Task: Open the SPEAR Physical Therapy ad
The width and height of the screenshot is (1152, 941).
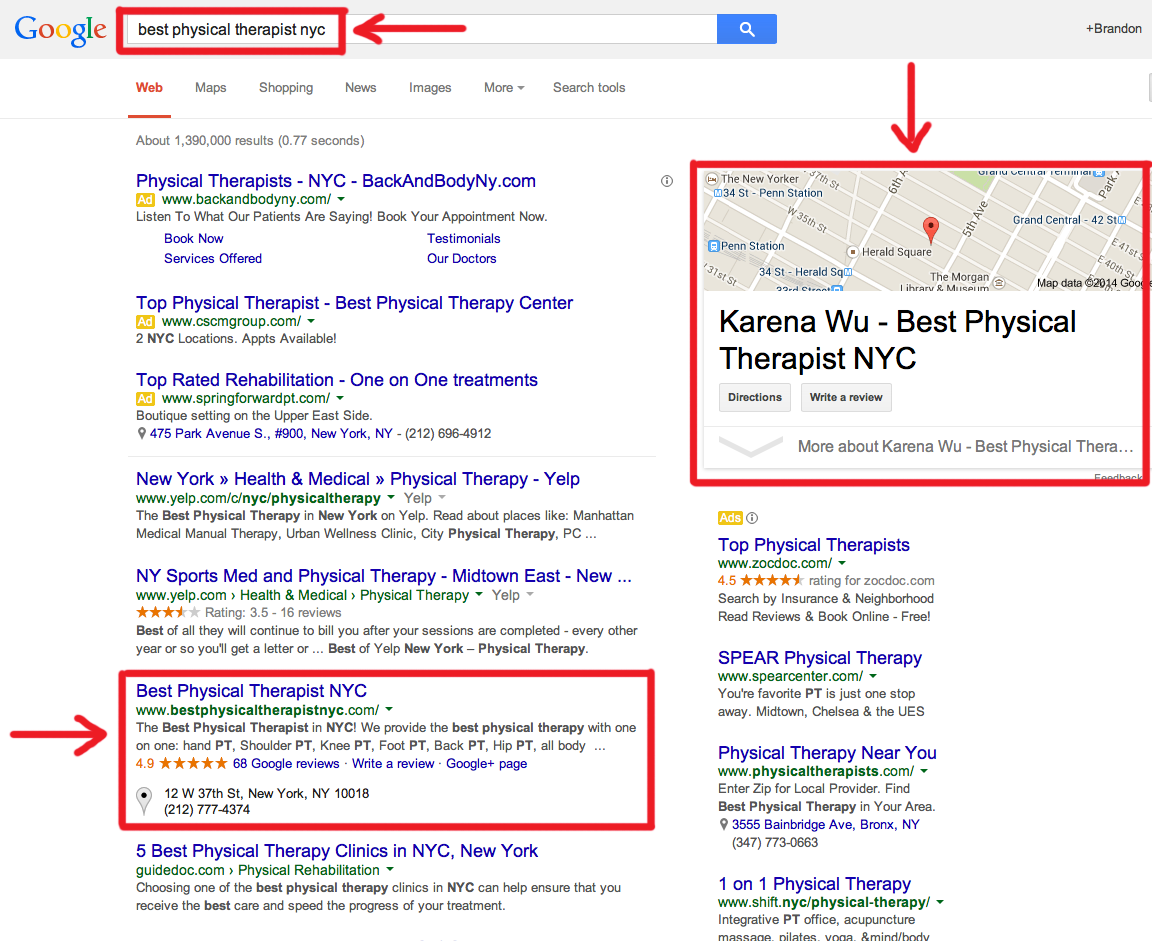Action: [819, 657]
